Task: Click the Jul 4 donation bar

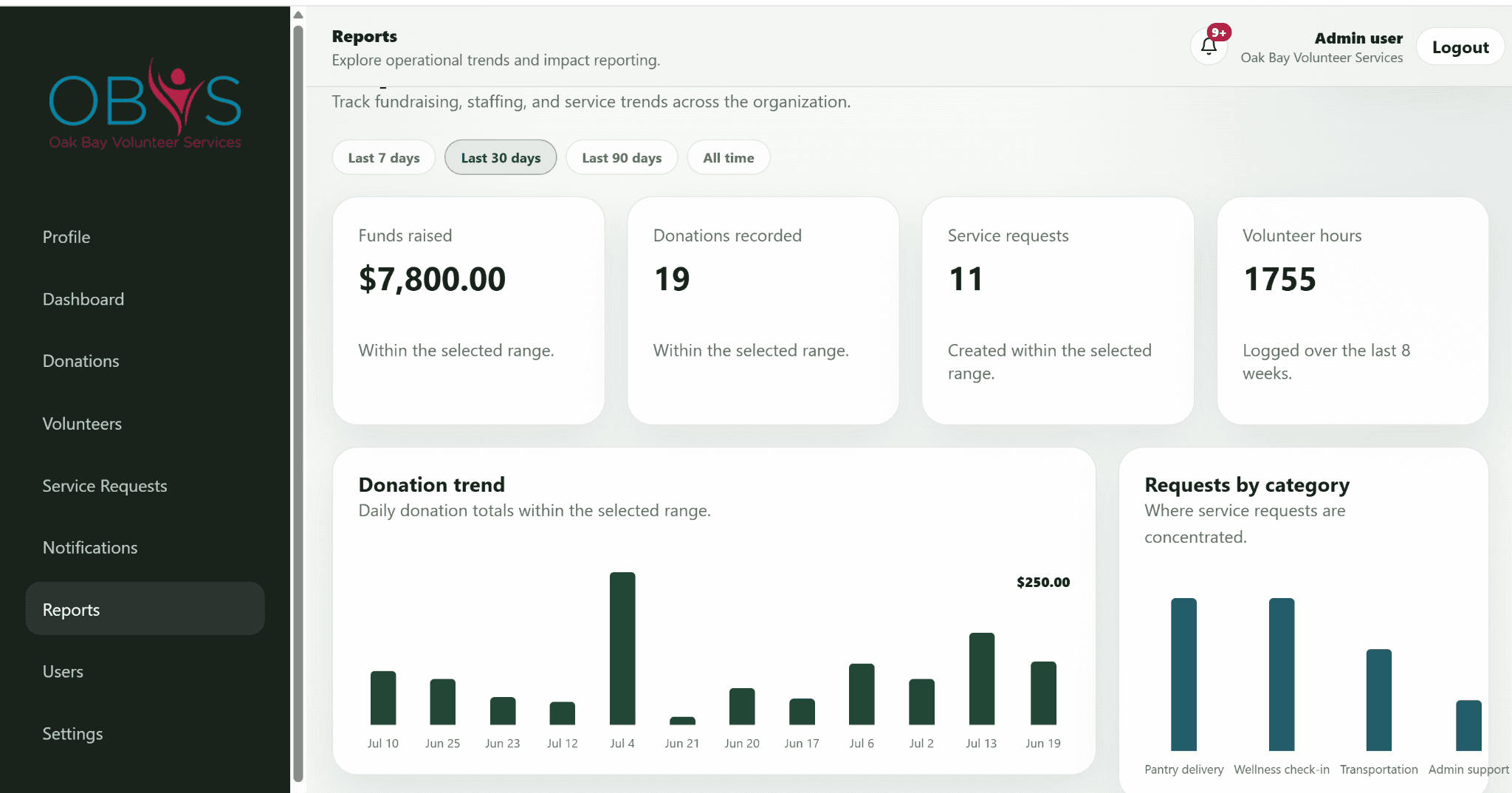Action: [622, 648]
